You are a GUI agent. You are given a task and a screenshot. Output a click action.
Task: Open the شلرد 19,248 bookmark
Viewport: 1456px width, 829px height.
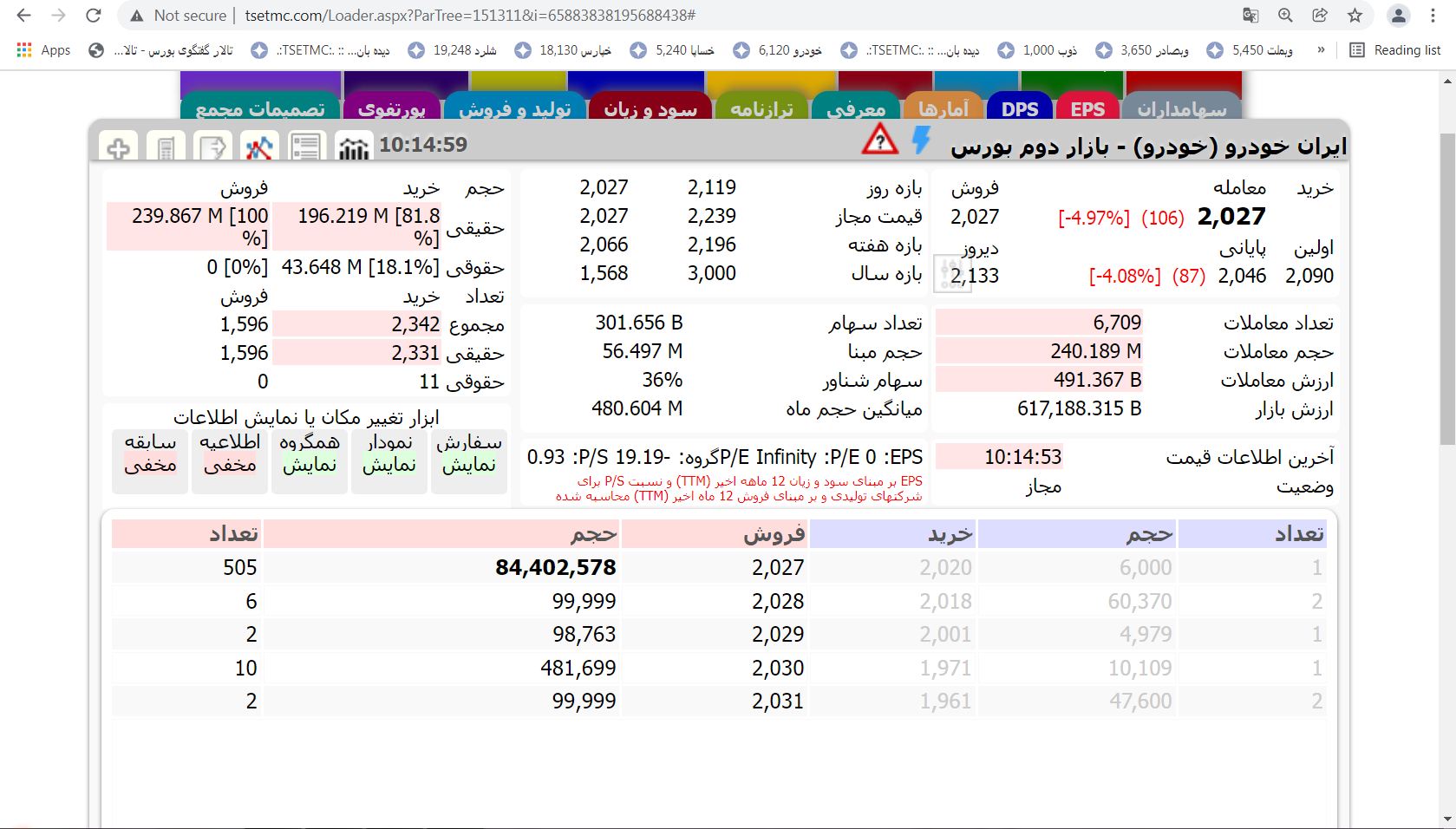453,50
